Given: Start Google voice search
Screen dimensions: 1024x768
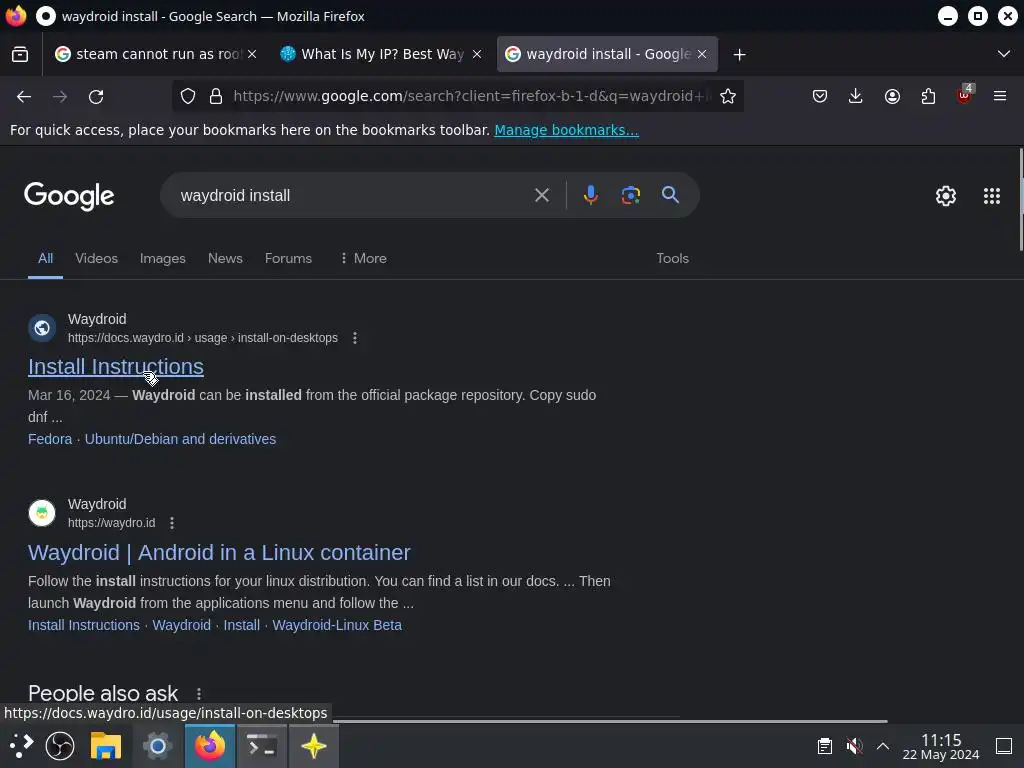Looking at the screenshot, I should [x=590, y=195].
